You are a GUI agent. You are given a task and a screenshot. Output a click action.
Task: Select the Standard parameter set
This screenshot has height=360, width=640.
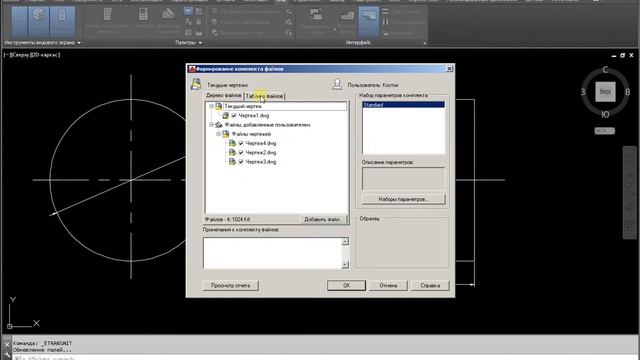click(403, 105)
